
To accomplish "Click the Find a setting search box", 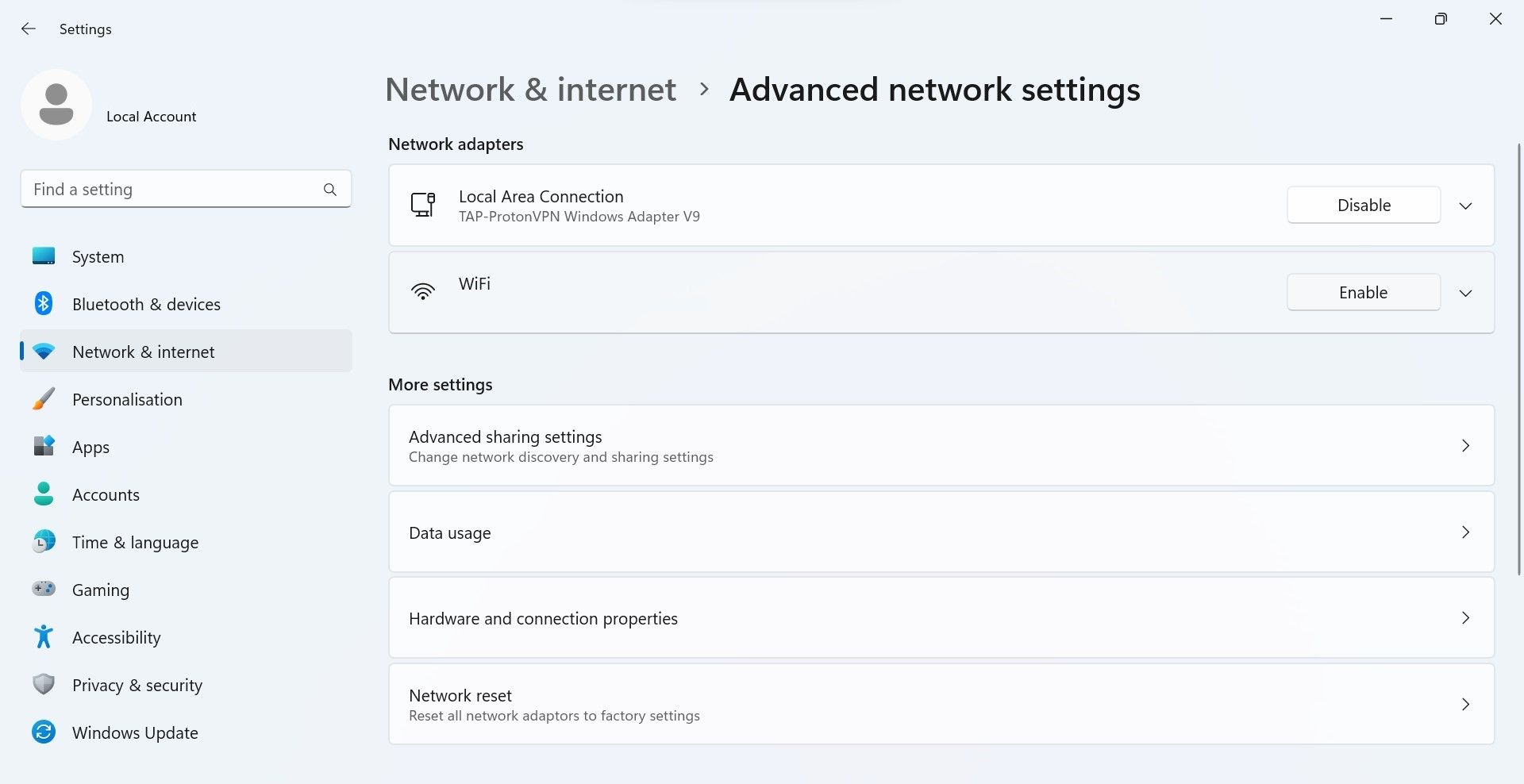I will (175, 190).
